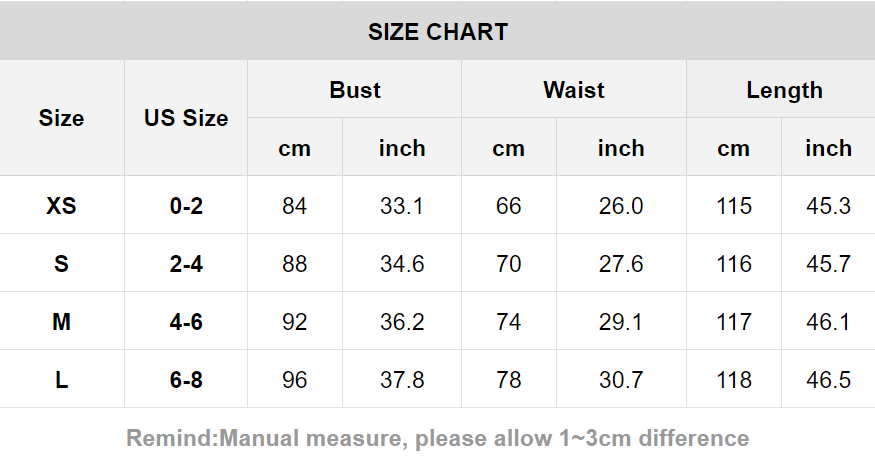Select the S size row label

click(x=61, y=264)
